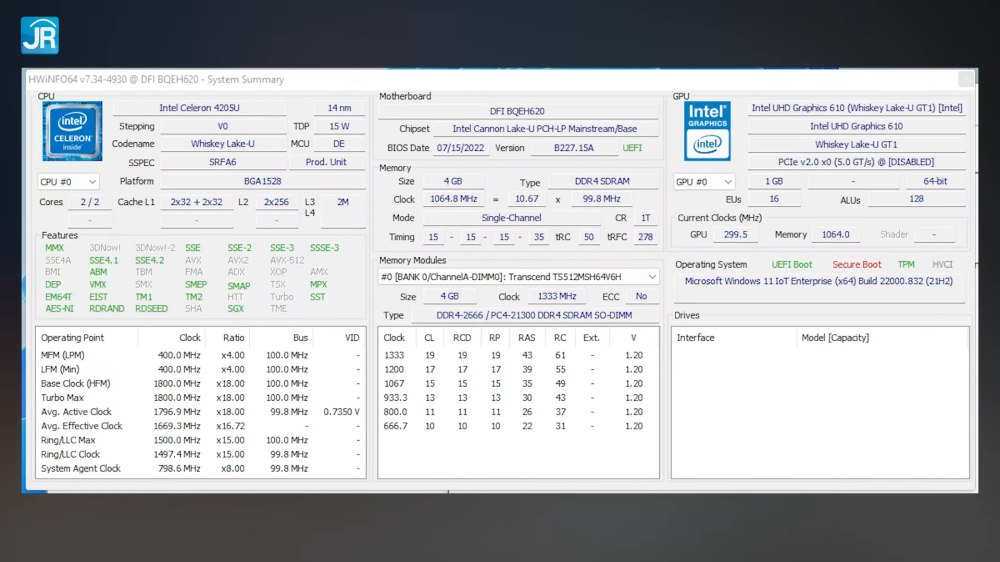Click the memory Clock 1064.8 MHz value
The image size is (1000, 562).
tap(453, 199)
